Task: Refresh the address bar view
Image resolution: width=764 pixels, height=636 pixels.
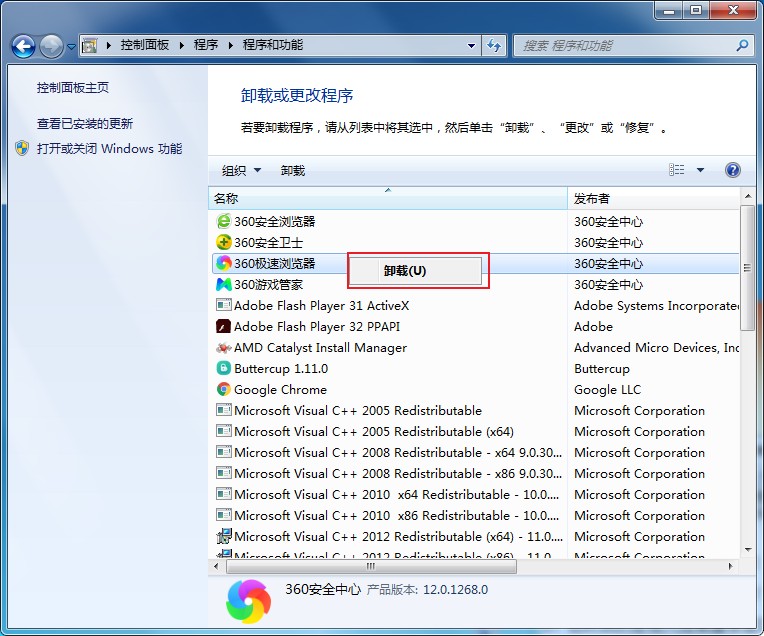Action: pyautogui.click(x=494, y=46)
